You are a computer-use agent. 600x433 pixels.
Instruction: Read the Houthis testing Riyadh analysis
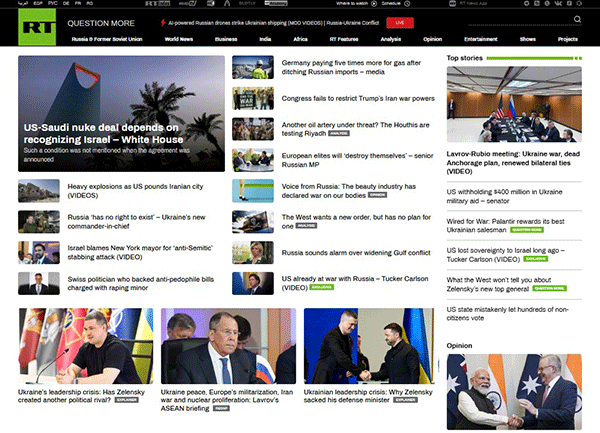[355, 129]
